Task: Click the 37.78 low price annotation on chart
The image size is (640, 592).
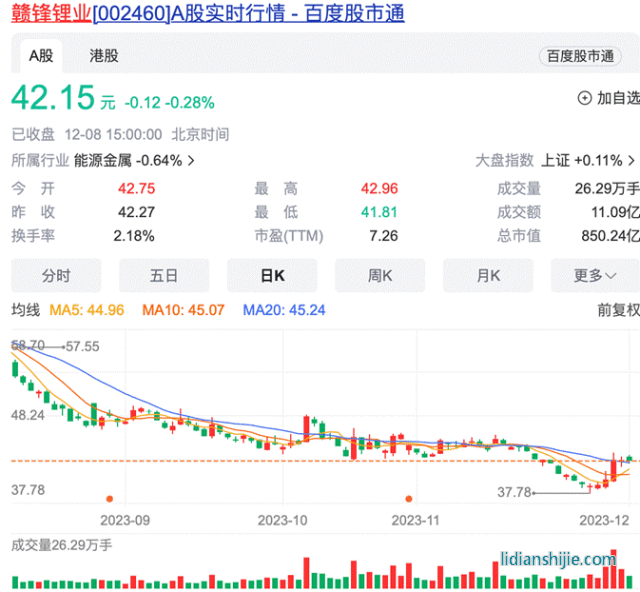Action: point(513,492)
